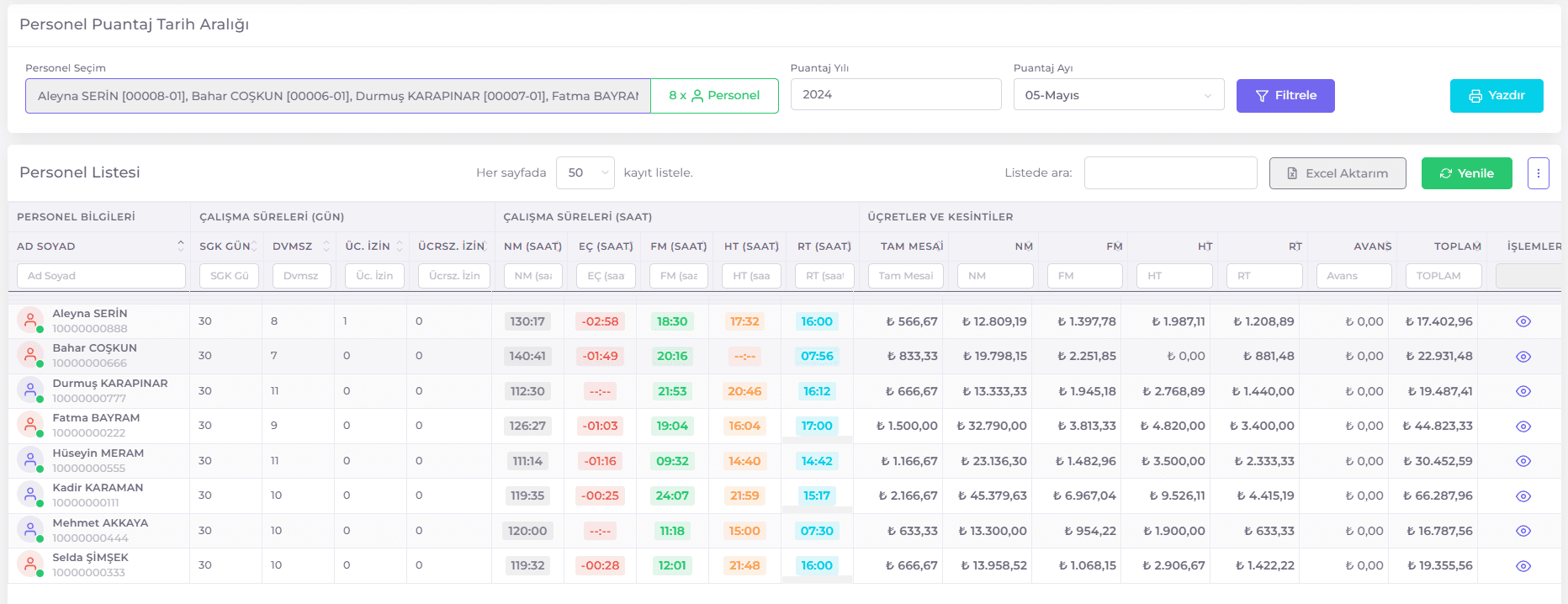Image resolution: width=1568 pixels, height=604 pixels.
Task: View details for Durmuş KARAPINAR row
Action: tap(1523, 391)
